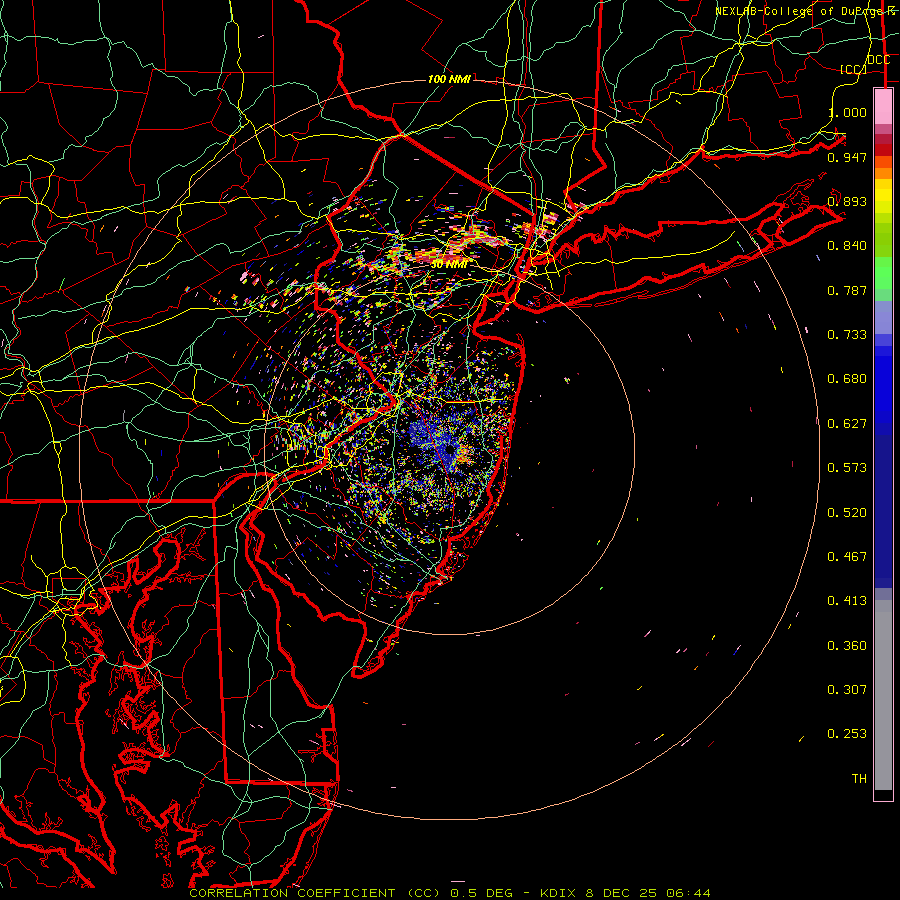Pick the bright green color bar segment
900x900 pixels.
(x=883, y=273)
